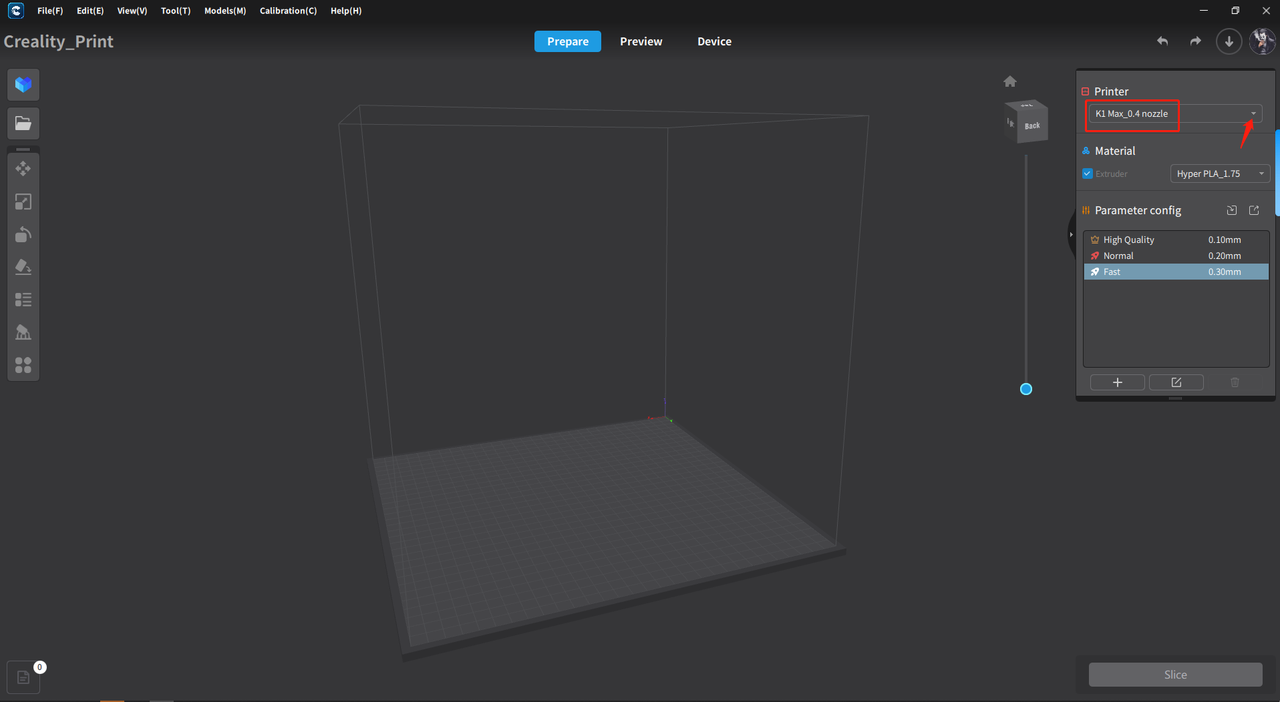The height and width of the screenshot is (702, 1280).
Task: Open the Edit menu
Action: tap(90, 11)
